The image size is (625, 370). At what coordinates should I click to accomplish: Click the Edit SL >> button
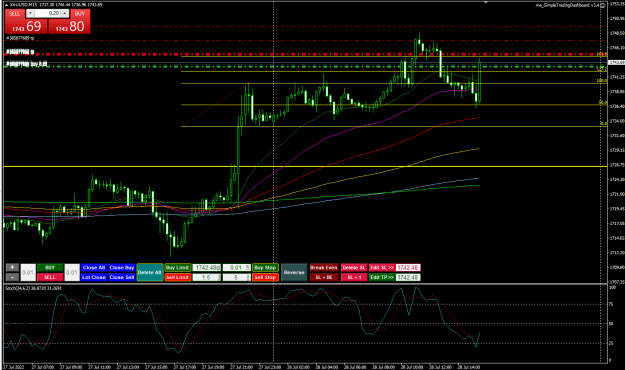tap(382, 268)
